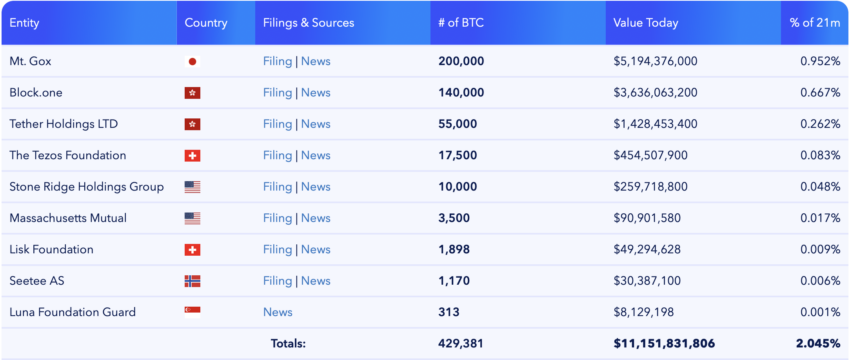Open The Tezos Foundation News link
The height and width of the screenshot is (360, 850).
tap(315, 156)
